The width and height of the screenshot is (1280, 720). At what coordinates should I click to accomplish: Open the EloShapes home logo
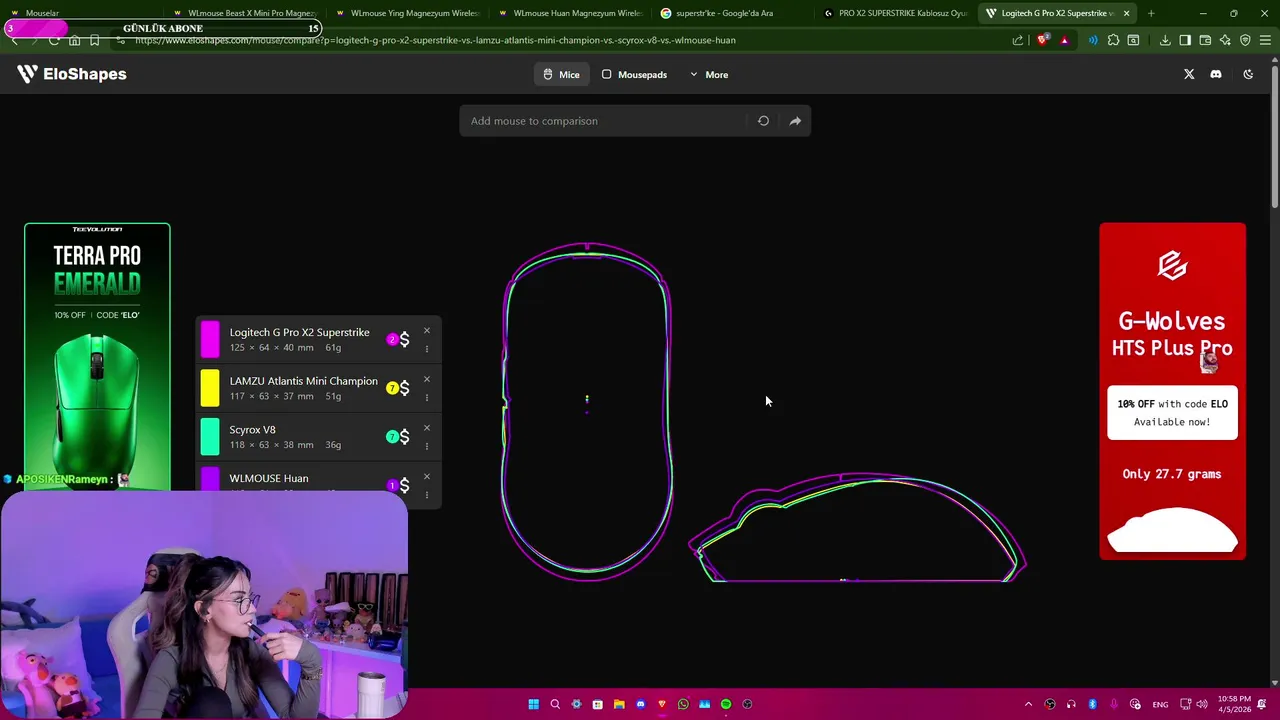[x=72, y=74]
